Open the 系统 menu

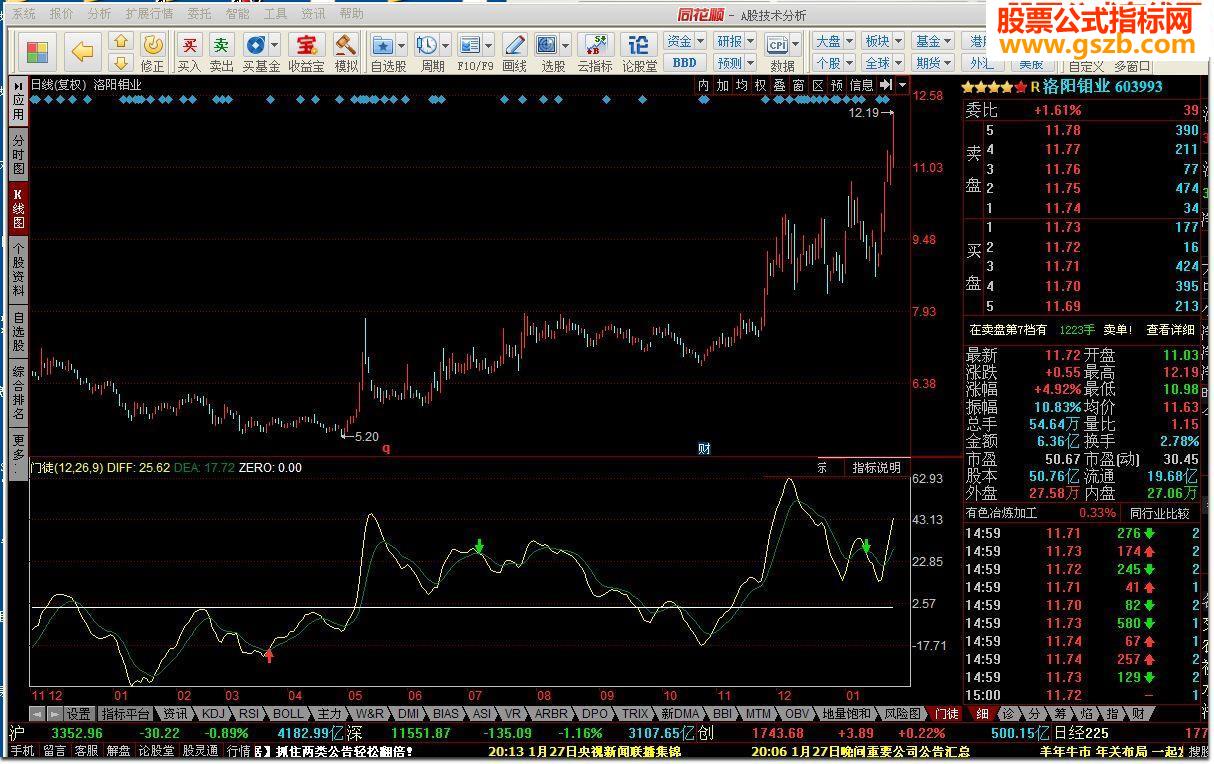click(24, 14)
